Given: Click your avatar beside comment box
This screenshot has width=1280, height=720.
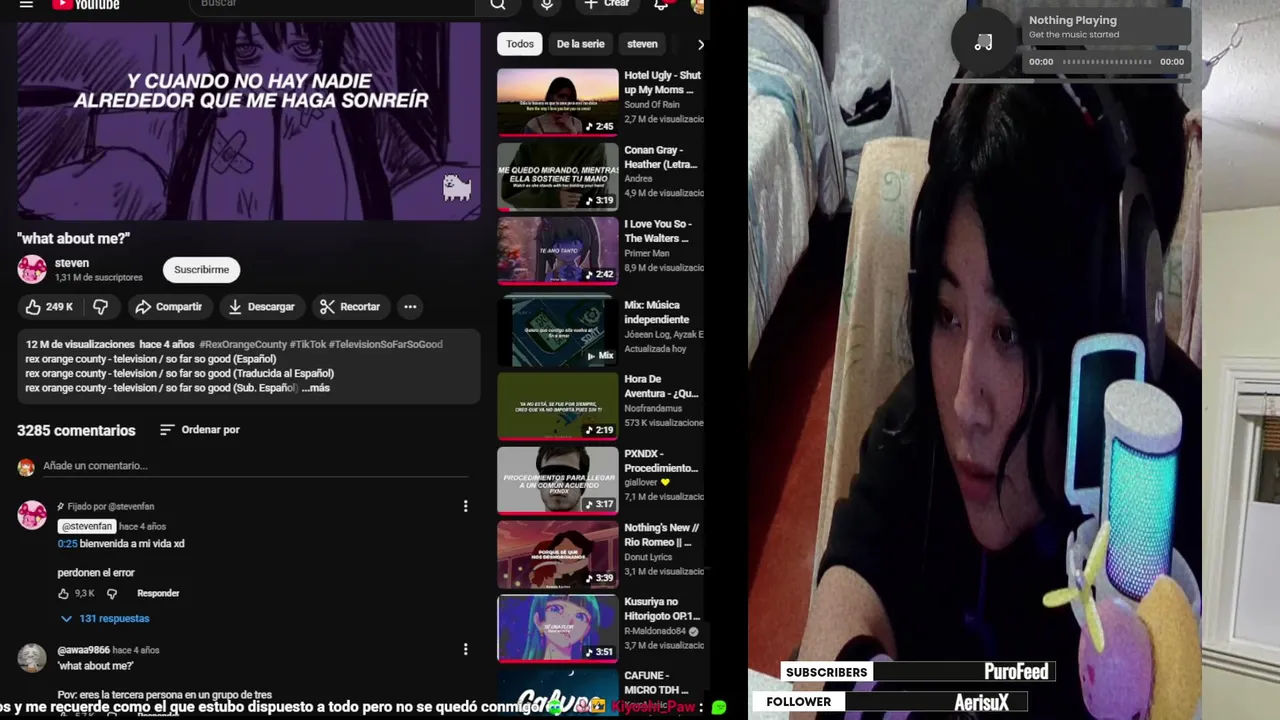Looking at the screenshot, I should pyautogui.click(x=26, y=467).
